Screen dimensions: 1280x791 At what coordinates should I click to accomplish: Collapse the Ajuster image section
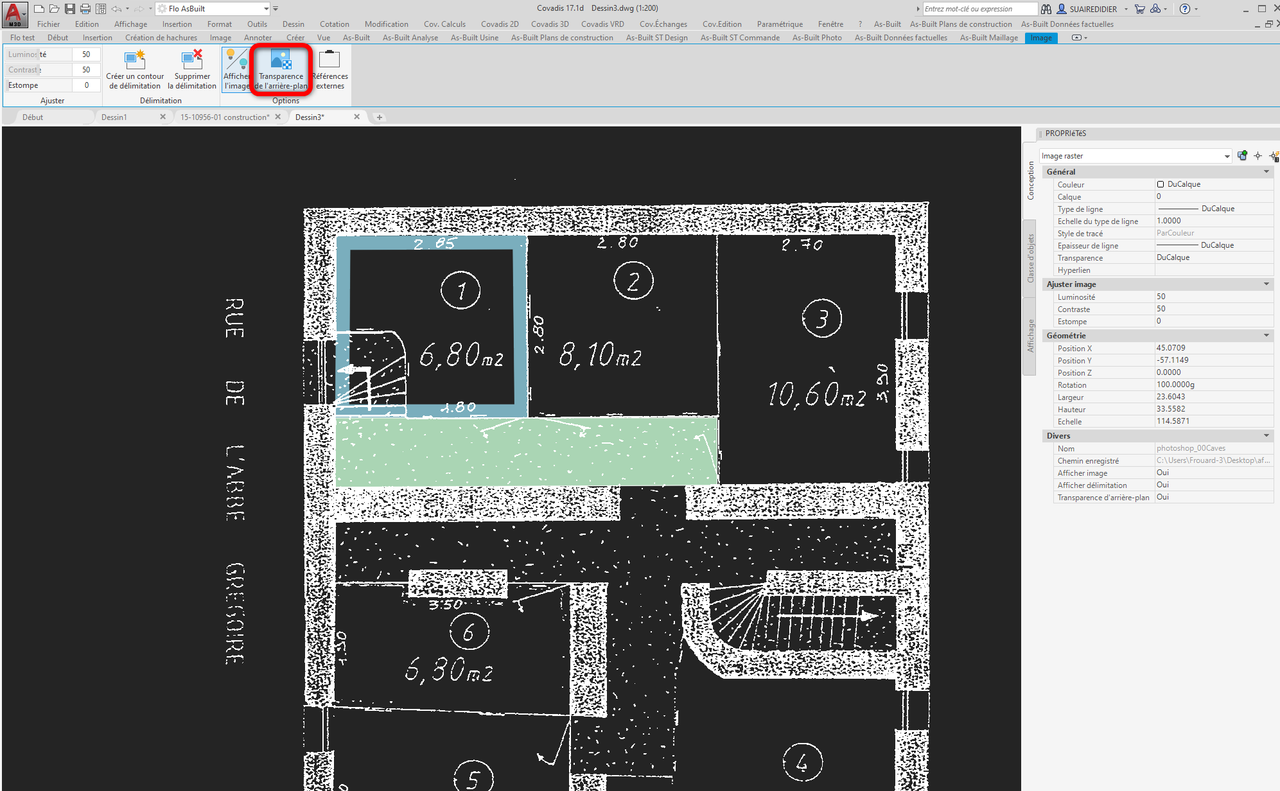coord(1267,284)
